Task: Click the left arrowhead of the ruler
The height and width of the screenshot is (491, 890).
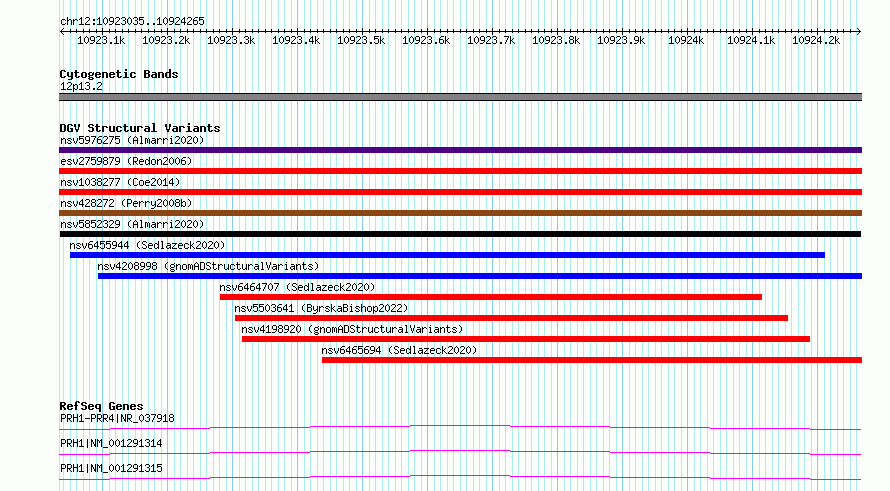Action: (x=61, y=31)
